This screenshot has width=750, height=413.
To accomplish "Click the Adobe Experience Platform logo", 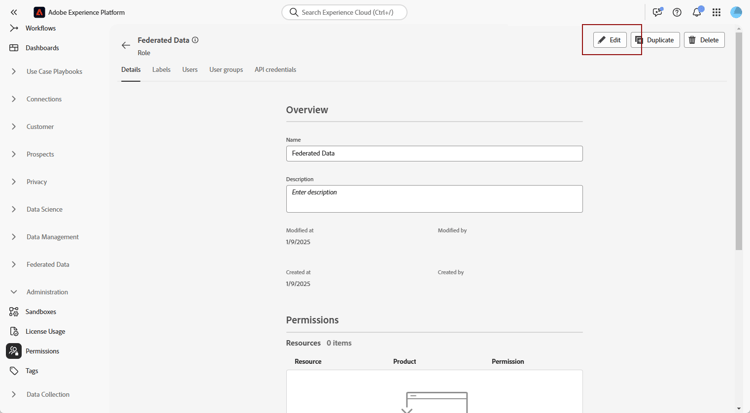I will point(39,12).
